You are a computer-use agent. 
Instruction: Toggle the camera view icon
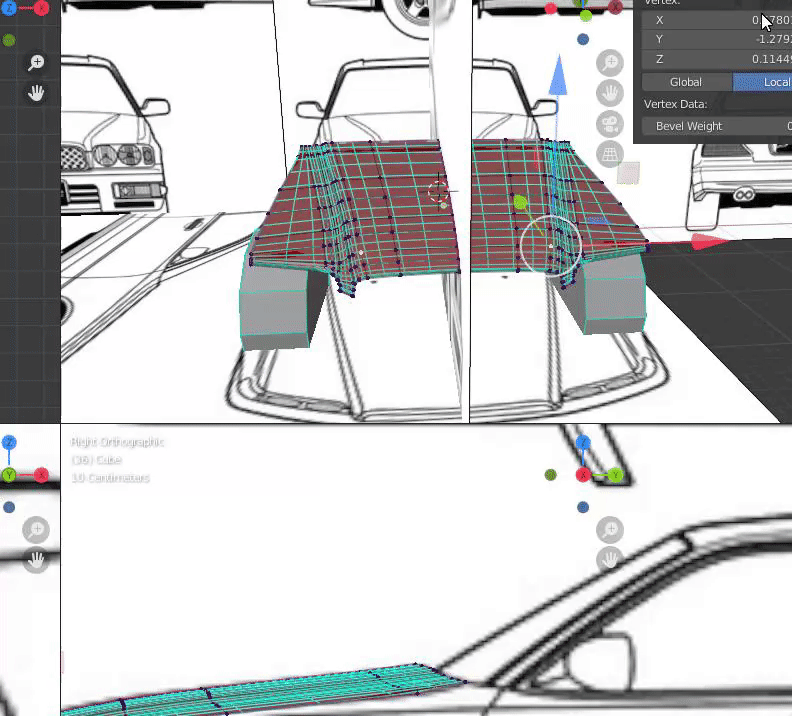[610, 124]
